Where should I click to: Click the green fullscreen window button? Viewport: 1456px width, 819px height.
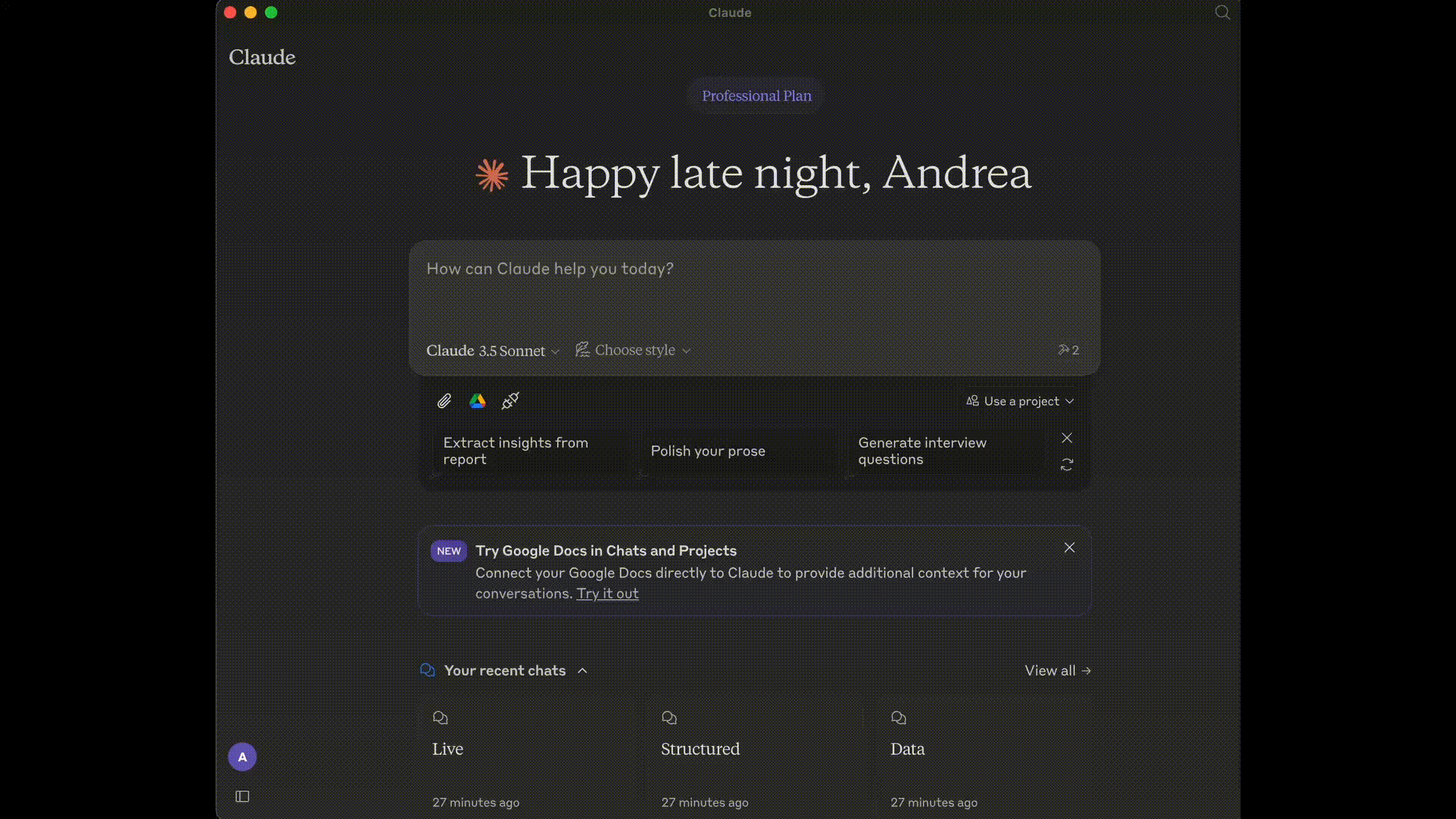click(x=271, y=12)
